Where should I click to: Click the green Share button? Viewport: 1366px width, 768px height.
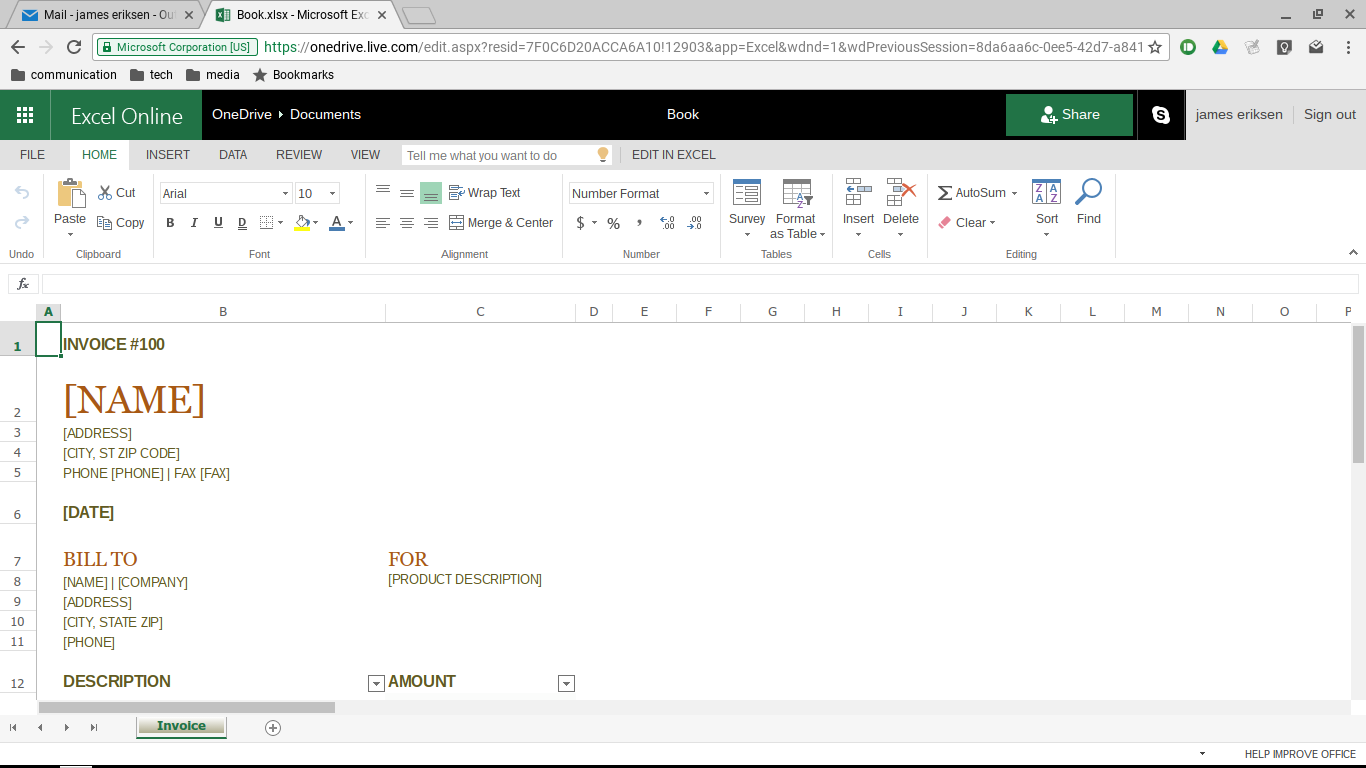tap(1069, 115)
